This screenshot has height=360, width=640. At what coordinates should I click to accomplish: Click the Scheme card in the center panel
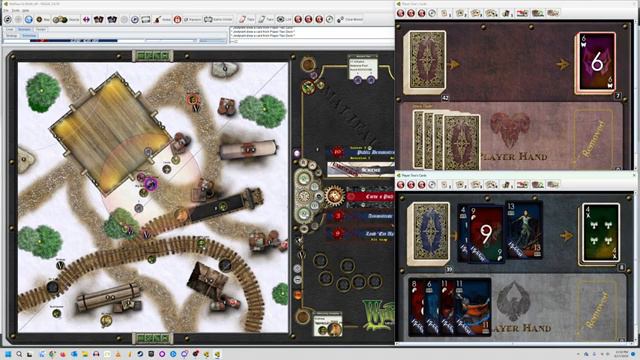pyautogui.click(x=361, y=169)
